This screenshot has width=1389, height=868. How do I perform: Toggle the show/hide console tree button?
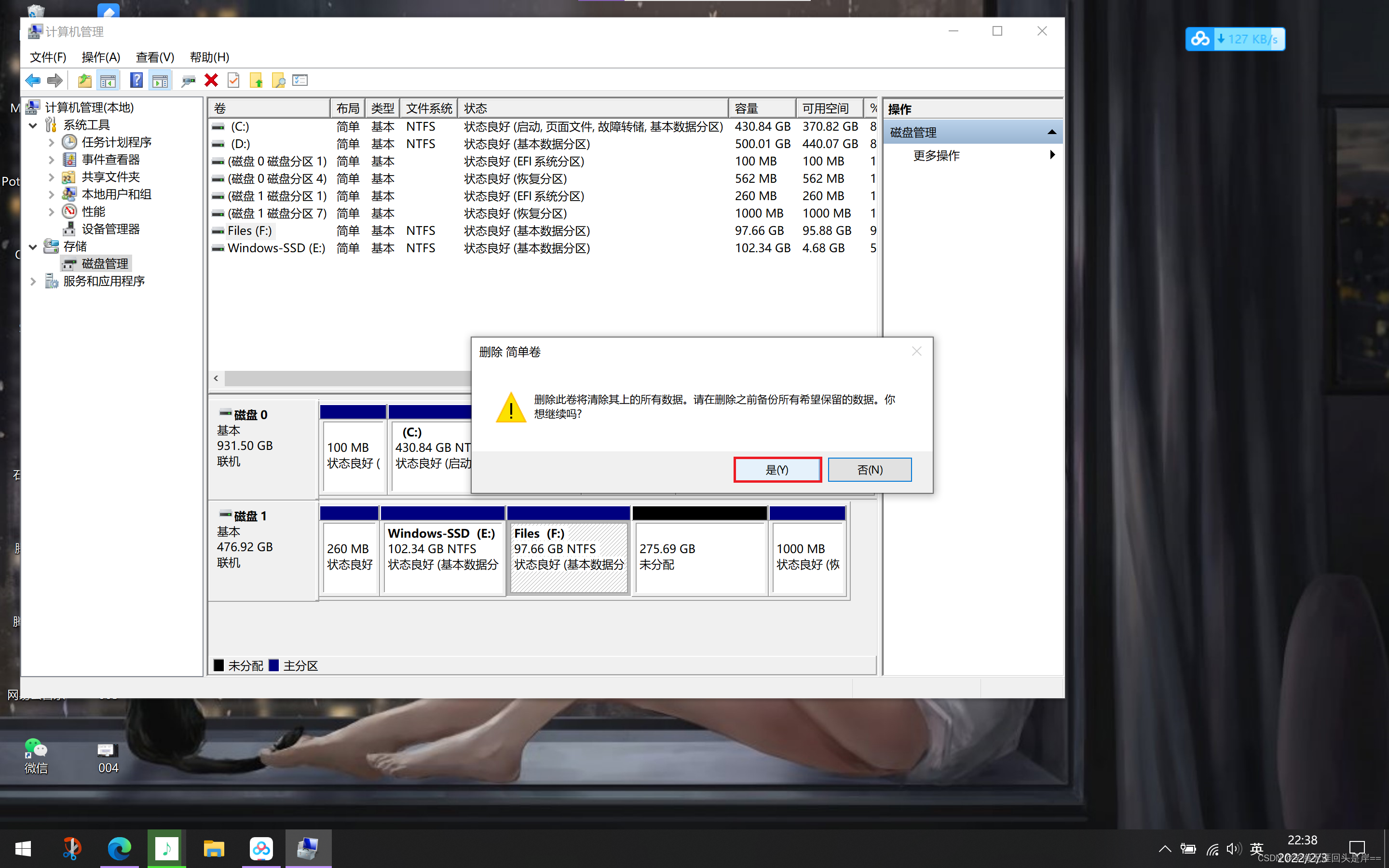[108, 81]
